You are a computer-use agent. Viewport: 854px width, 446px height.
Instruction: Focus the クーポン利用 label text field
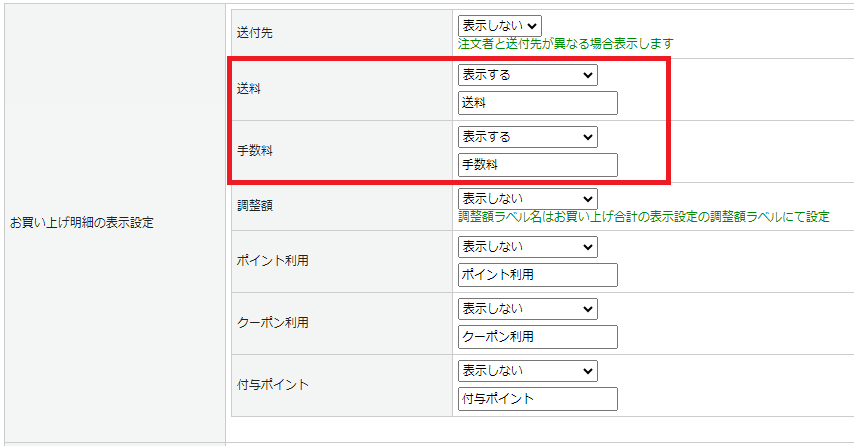[537, 337]
